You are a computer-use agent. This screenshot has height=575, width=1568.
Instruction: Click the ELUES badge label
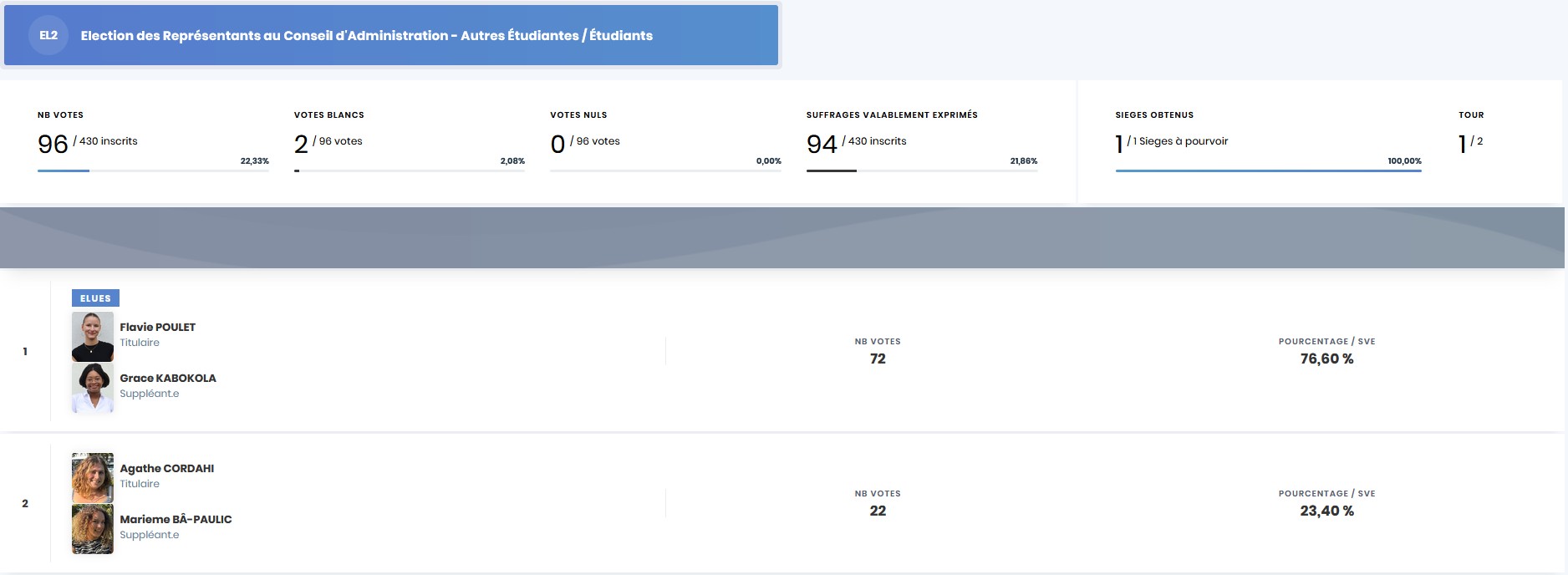(x=95, y=298)
